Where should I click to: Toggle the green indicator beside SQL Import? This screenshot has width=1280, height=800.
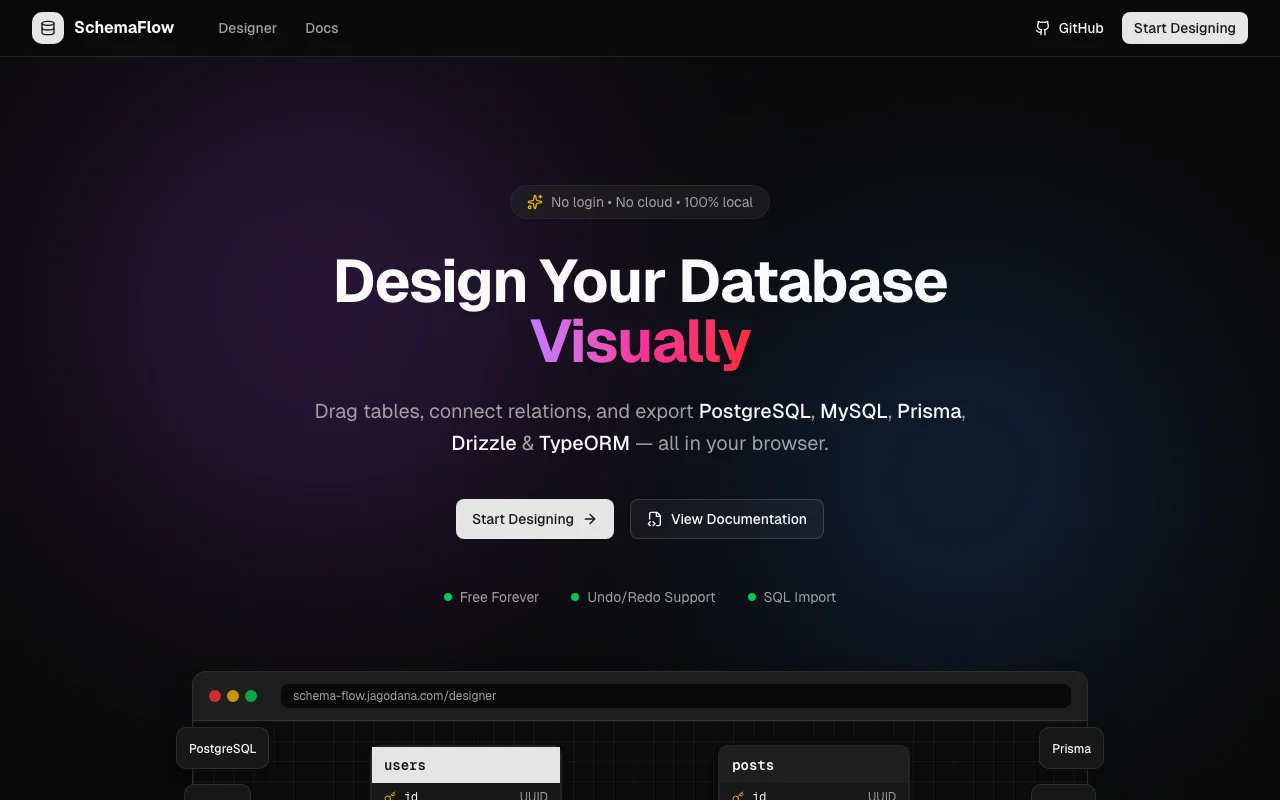tap(752, 597)
